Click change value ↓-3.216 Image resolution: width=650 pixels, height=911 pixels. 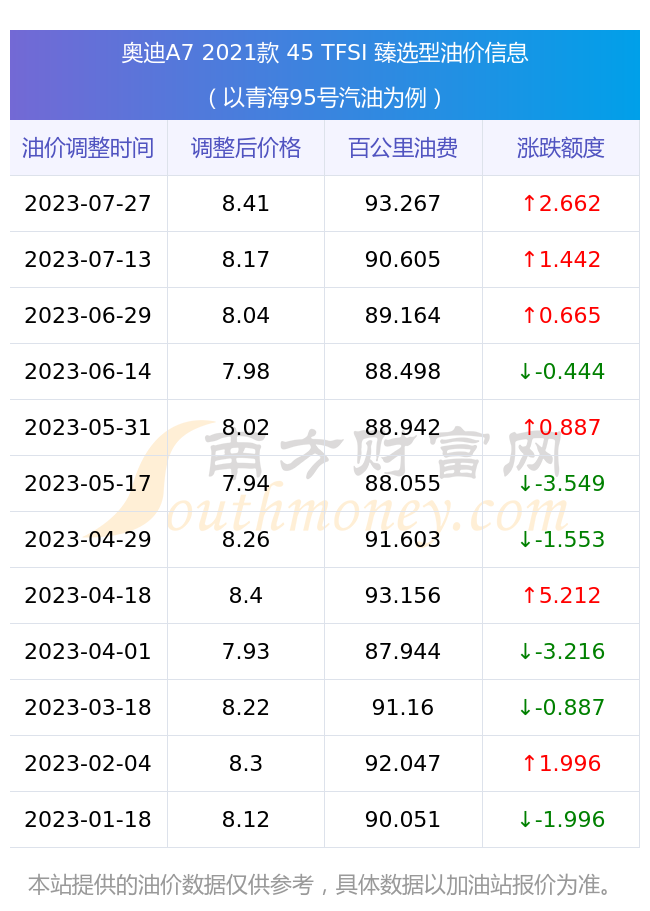[561, 651]
